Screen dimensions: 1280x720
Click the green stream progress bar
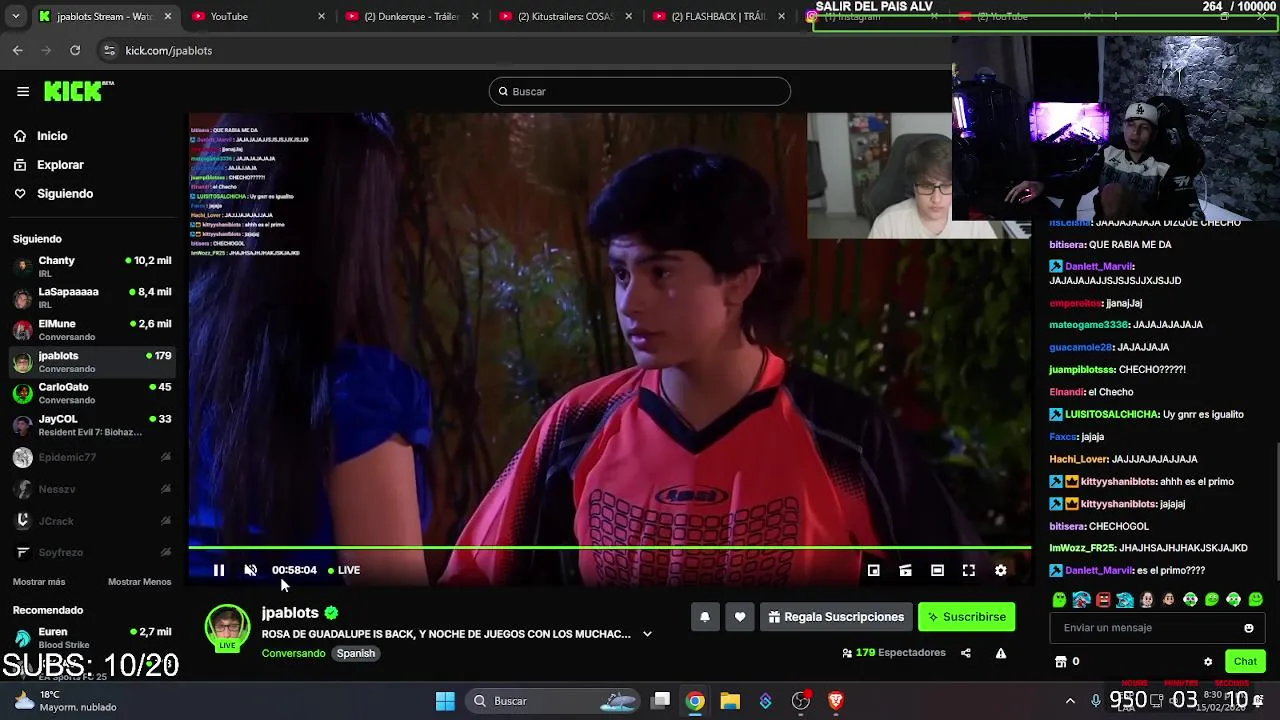[x=609, y=548]
